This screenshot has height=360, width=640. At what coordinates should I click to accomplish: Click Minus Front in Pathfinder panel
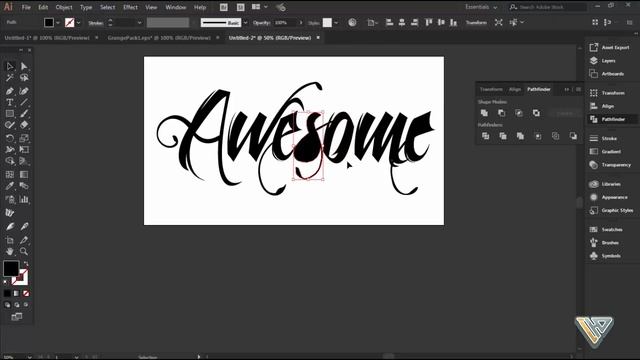pyautogui.click(x=502, y=113)
